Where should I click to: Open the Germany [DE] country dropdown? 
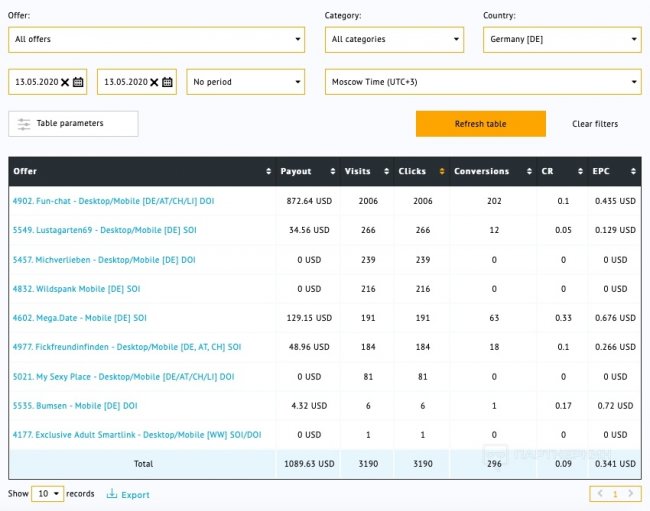(x=561, y=40)
